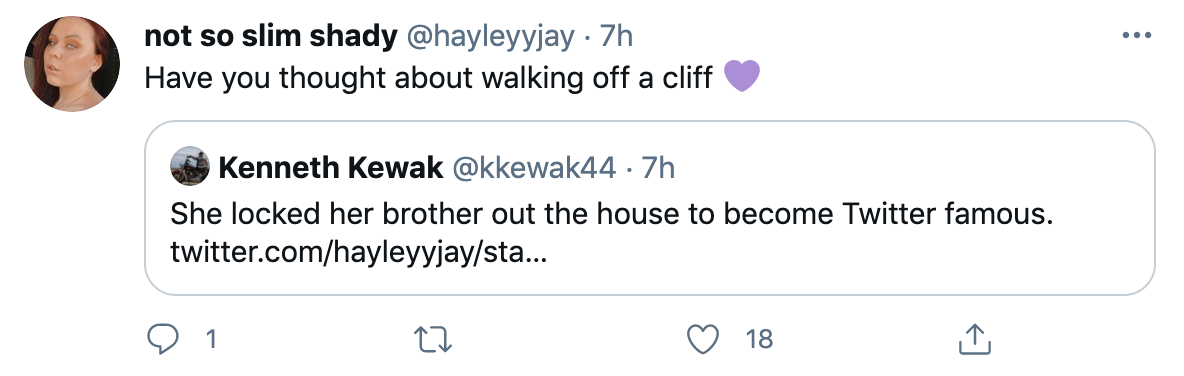Screen dimensions: 1184x376
Task: Open the quoted tweet card border area
Action: tap(649, 208)
